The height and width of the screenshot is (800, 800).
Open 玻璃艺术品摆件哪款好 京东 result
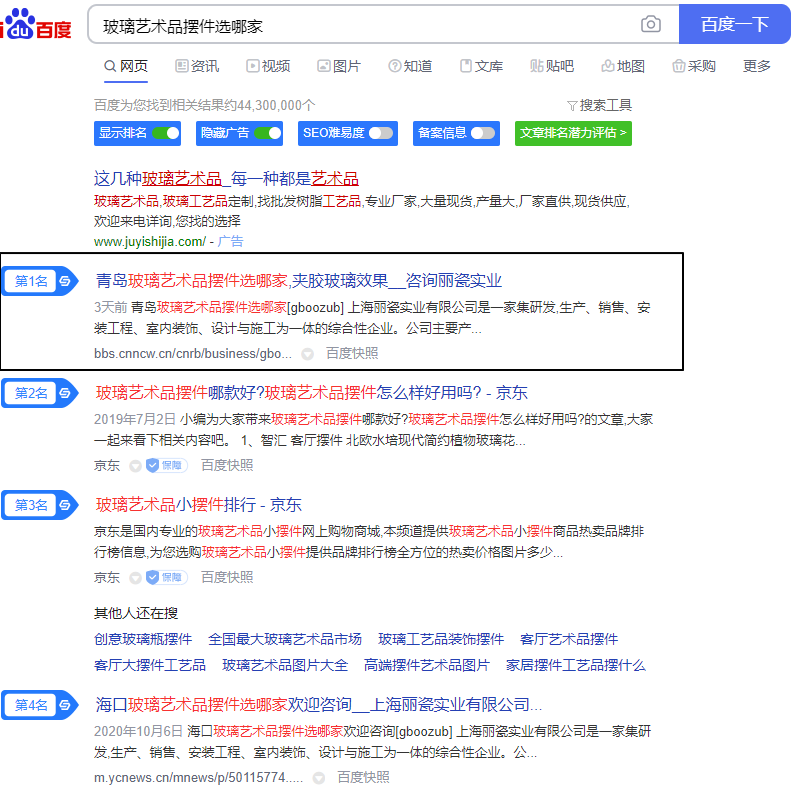pyautogui.click(x=311, y=393)
